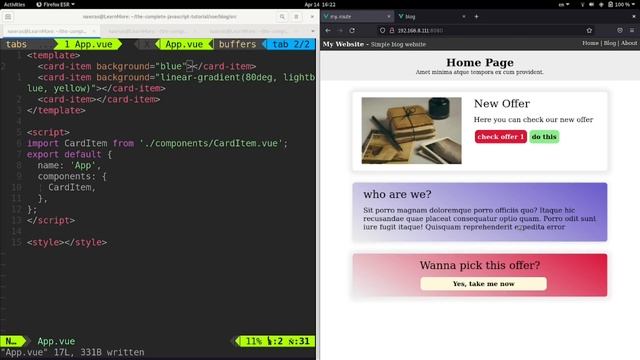Screen dimensions: 640x360
Task: Close the first terminal tab
Action: (94, 31)
